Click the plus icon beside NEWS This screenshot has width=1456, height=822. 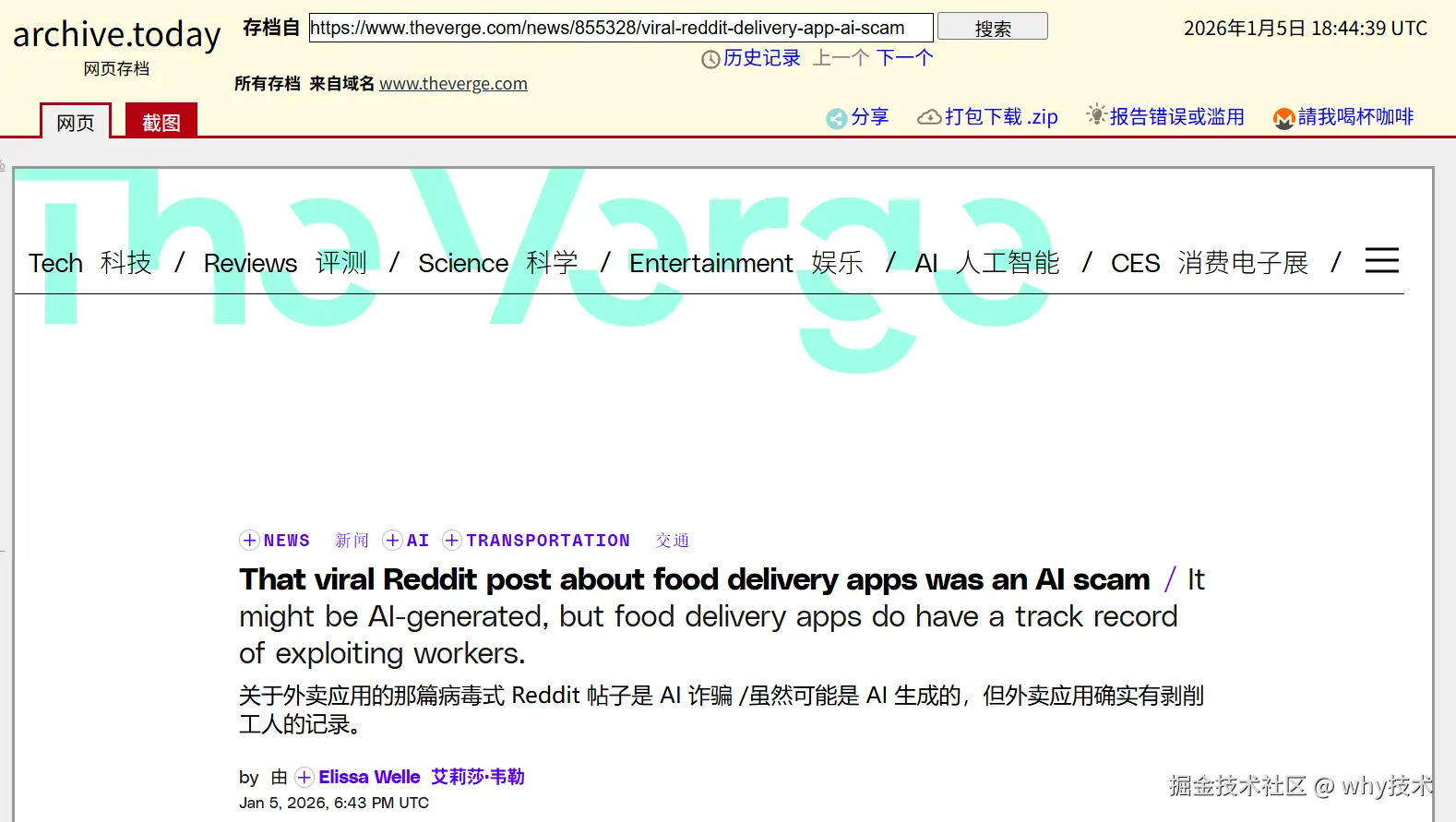click(x=249, y=541)
